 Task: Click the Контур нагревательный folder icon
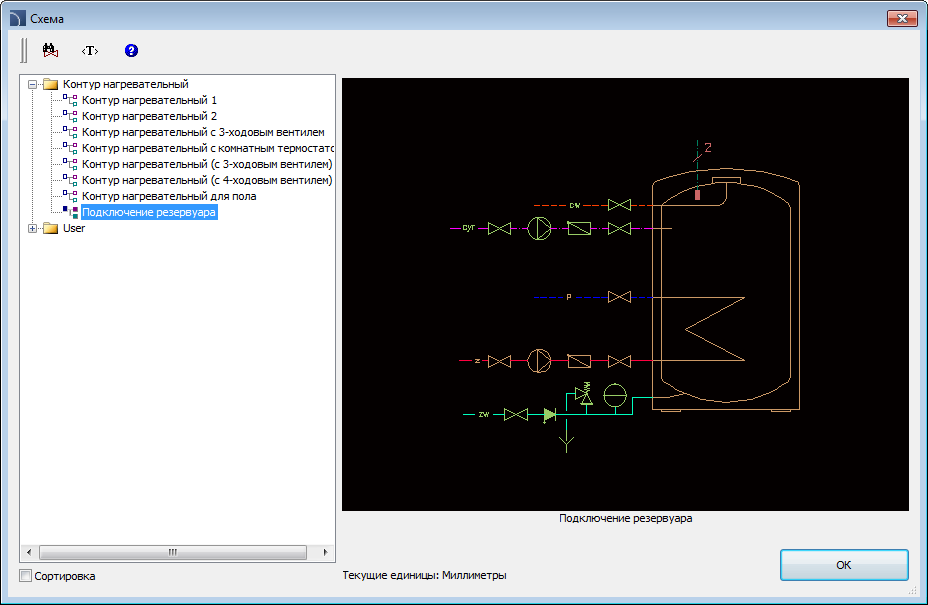(51, 84)
